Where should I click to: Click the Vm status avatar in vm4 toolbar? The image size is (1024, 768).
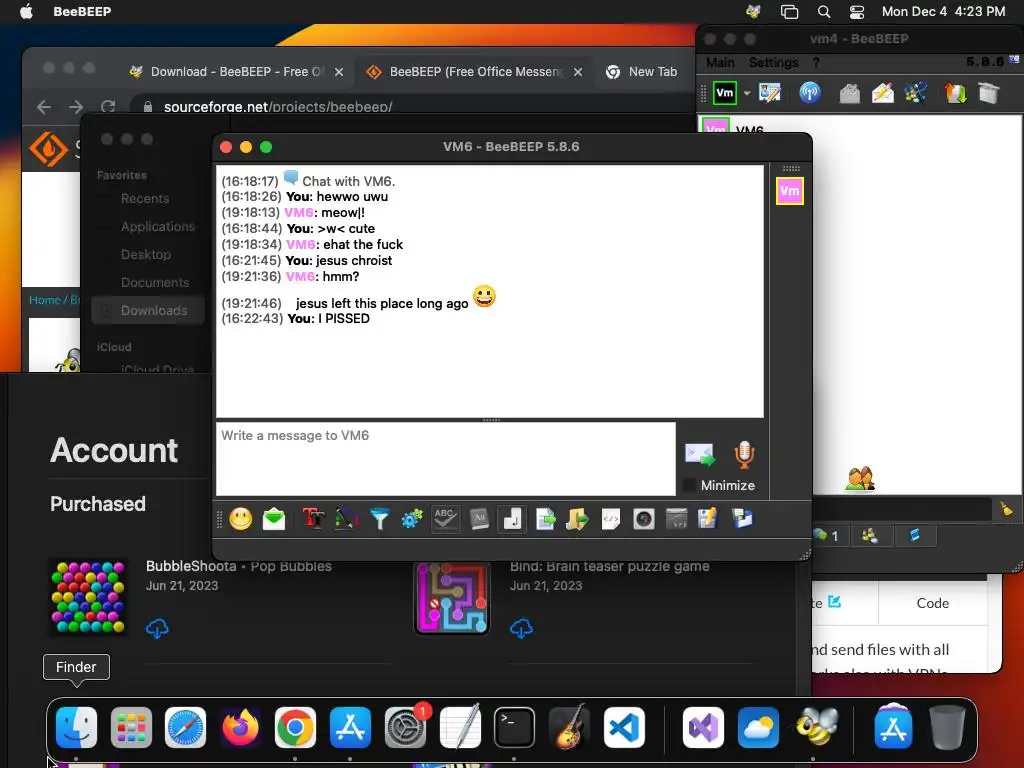click(725, 93)
